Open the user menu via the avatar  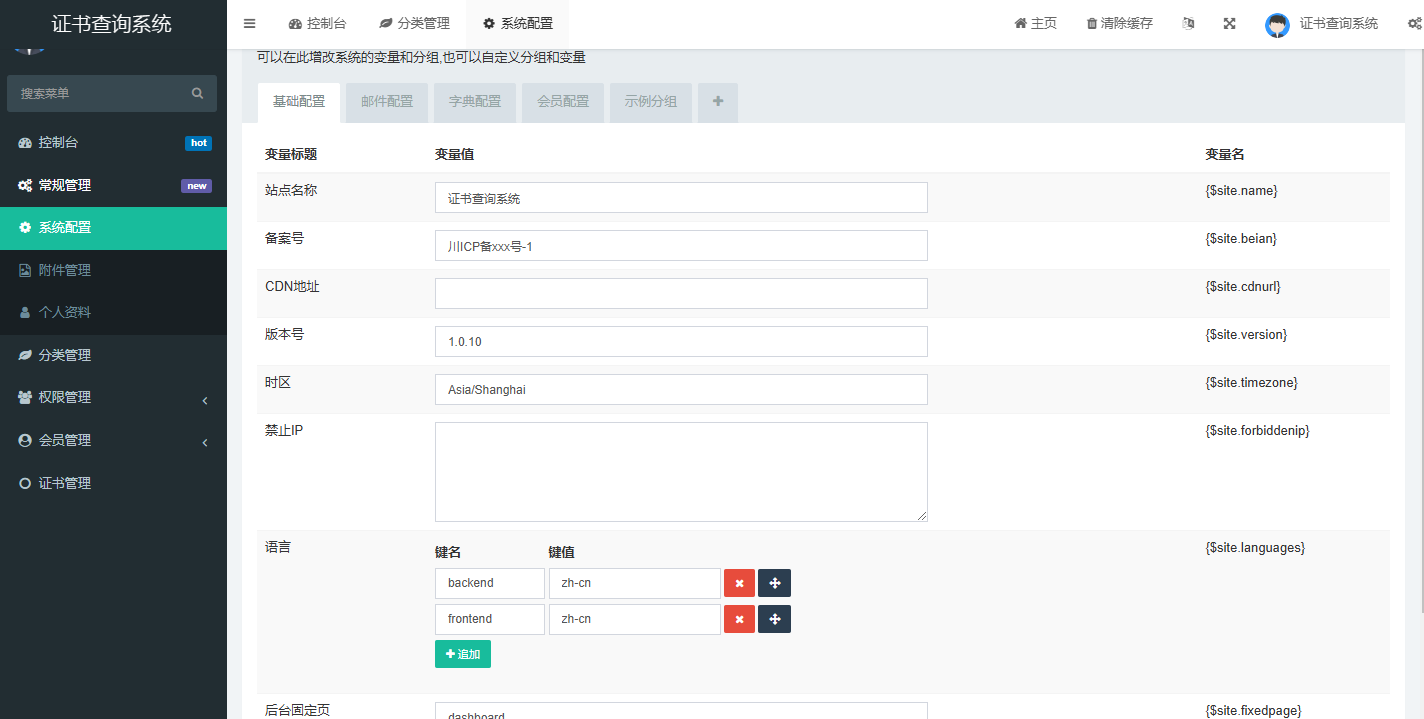1277,23
